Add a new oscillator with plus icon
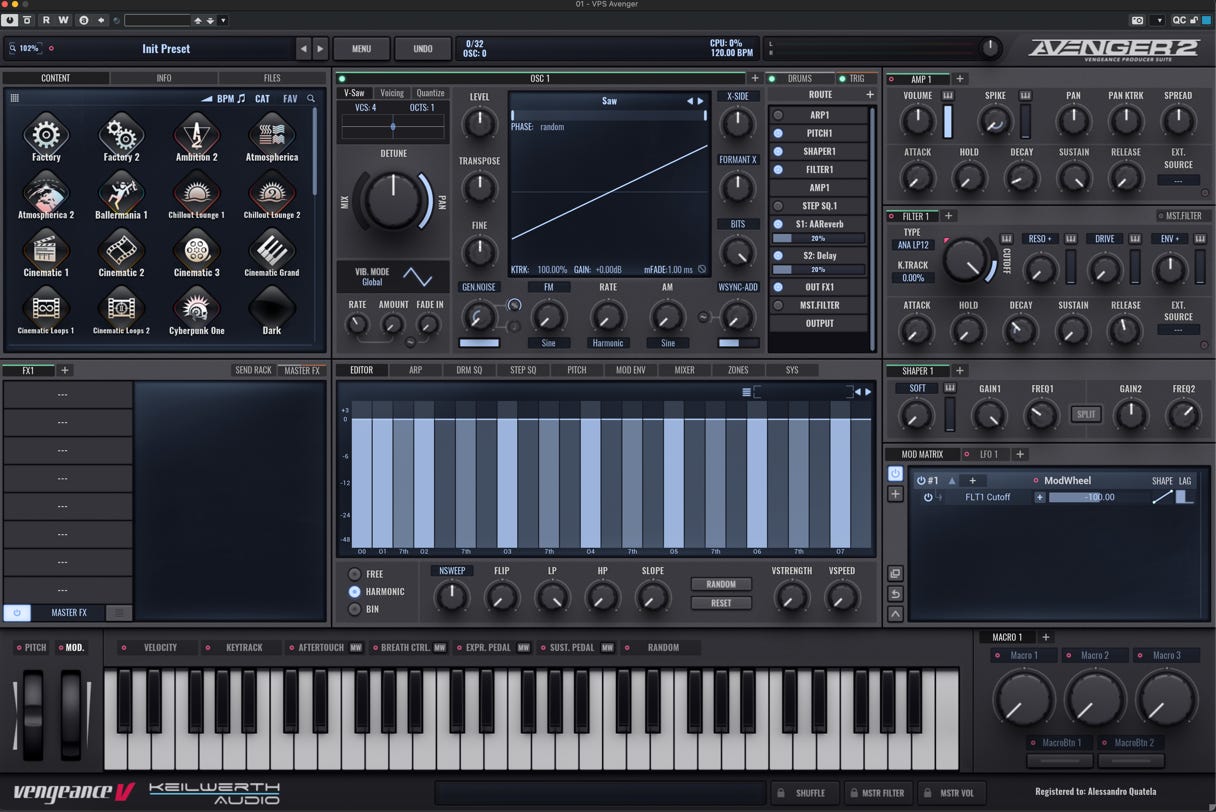 [x=755, y=78]
